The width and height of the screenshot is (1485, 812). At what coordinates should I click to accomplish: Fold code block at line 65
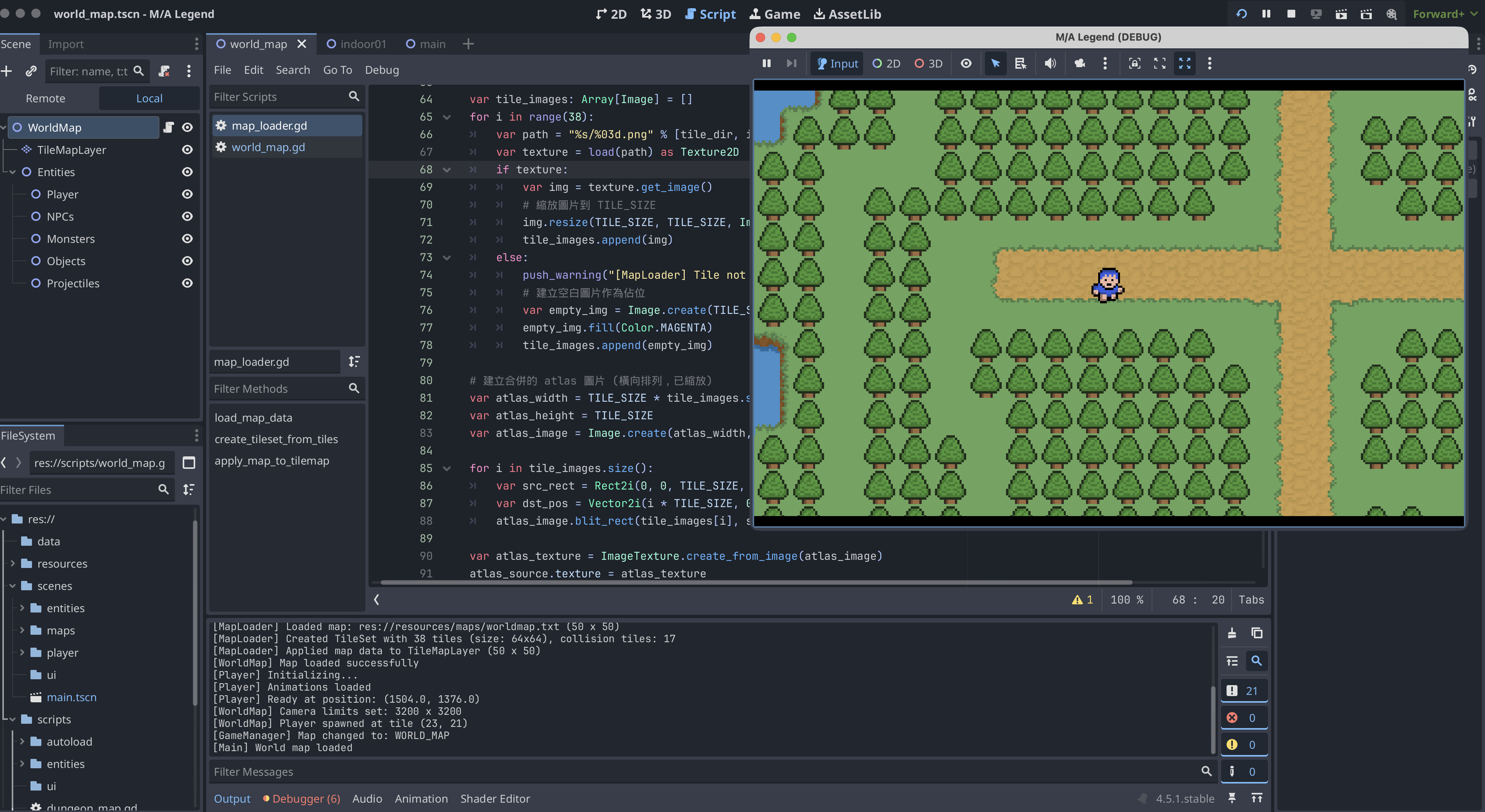coord(447,117)
